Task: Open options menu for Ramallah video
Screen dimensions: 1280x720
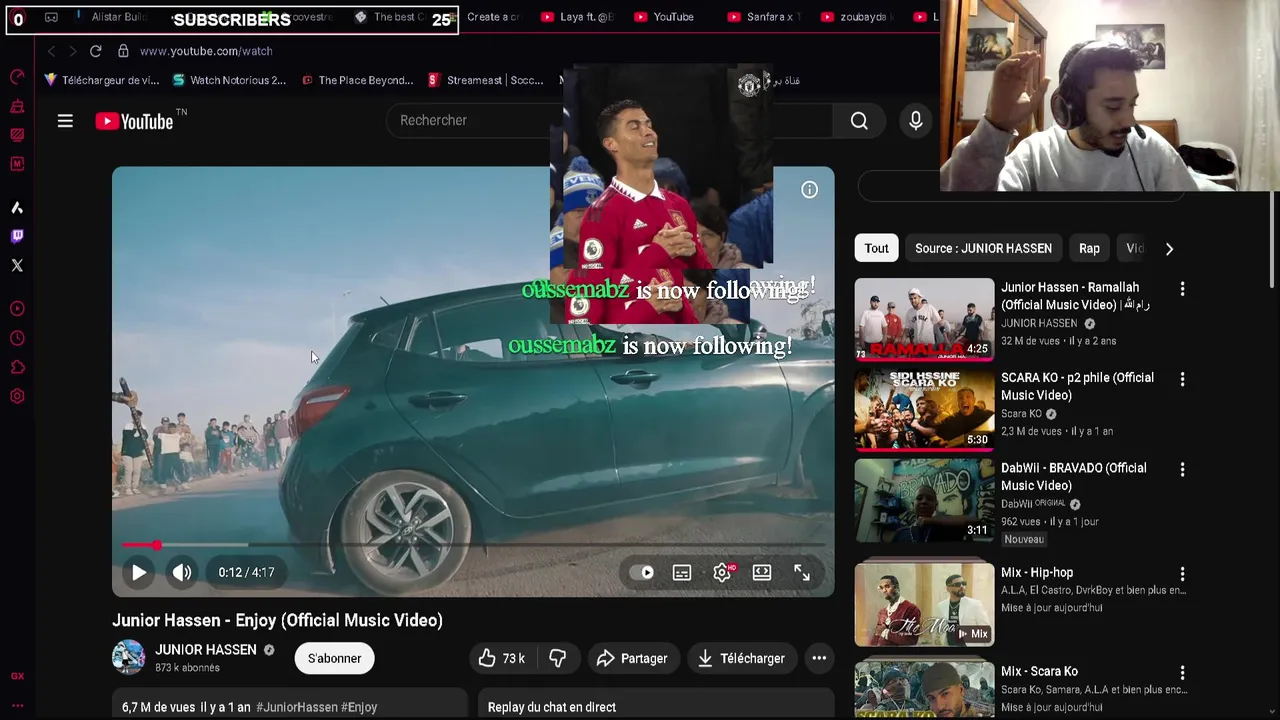Action: click(1182, 289)
